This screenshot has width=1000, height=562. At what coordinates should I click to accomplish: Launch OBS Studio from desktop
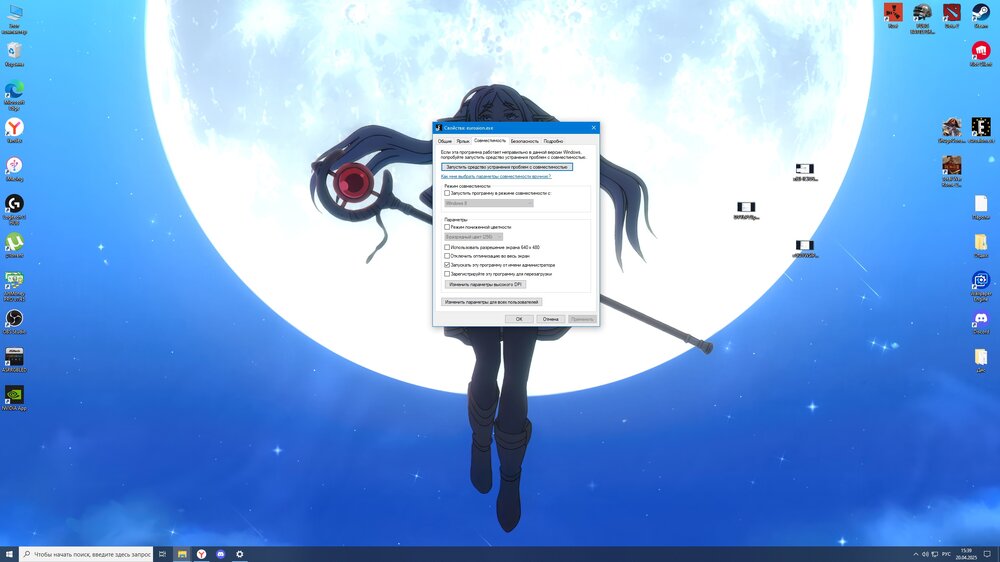pyautogui.click(x=14, y=319)
